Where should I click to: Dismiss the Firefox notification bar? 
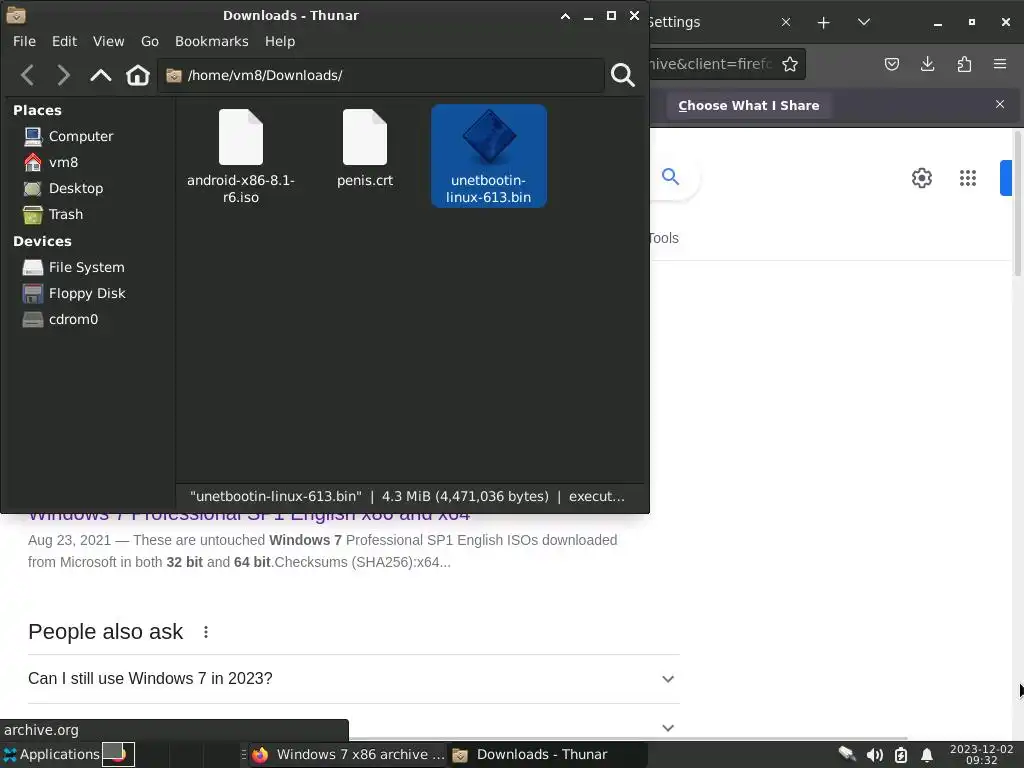pyautogui.click(x=1000, y=104)
